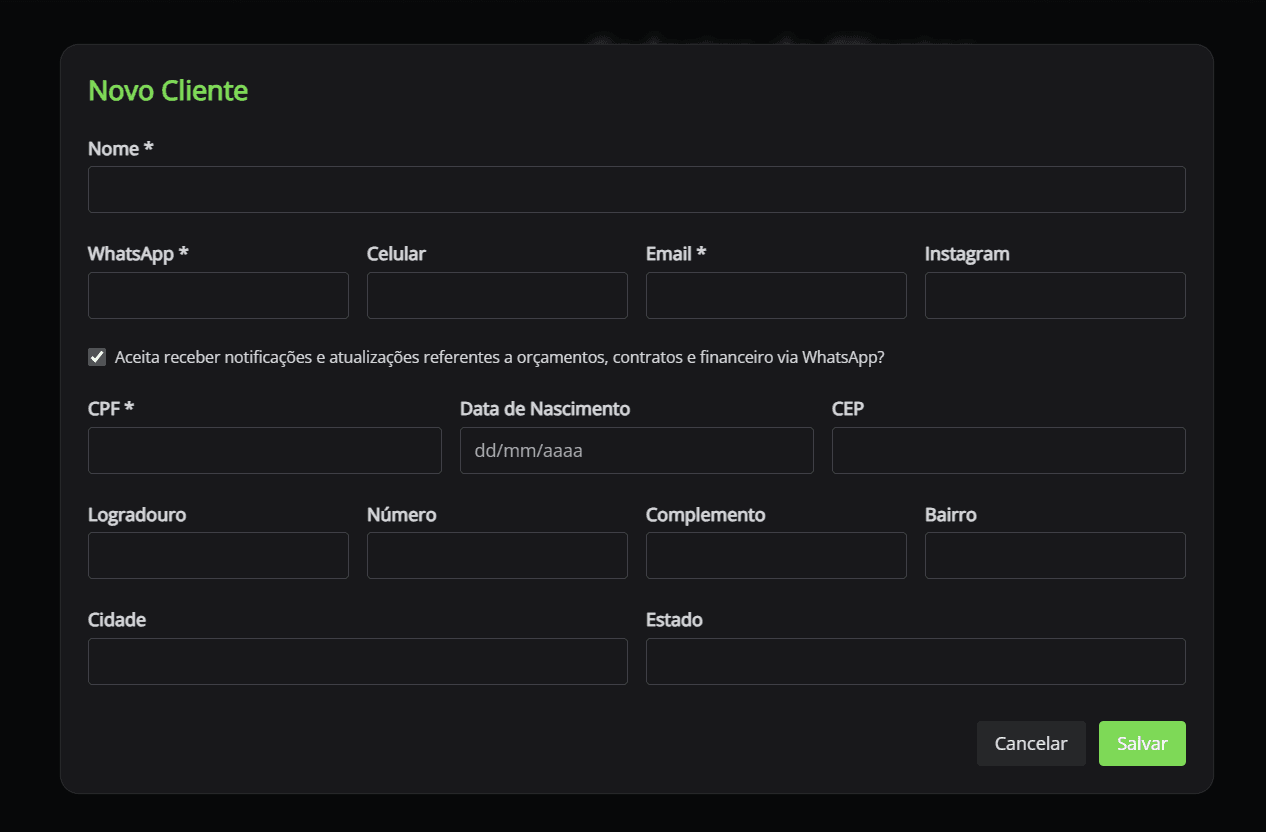Click into the Email field
The height and width of the screenshot is (832, 1266).
[x=776, y=296]
